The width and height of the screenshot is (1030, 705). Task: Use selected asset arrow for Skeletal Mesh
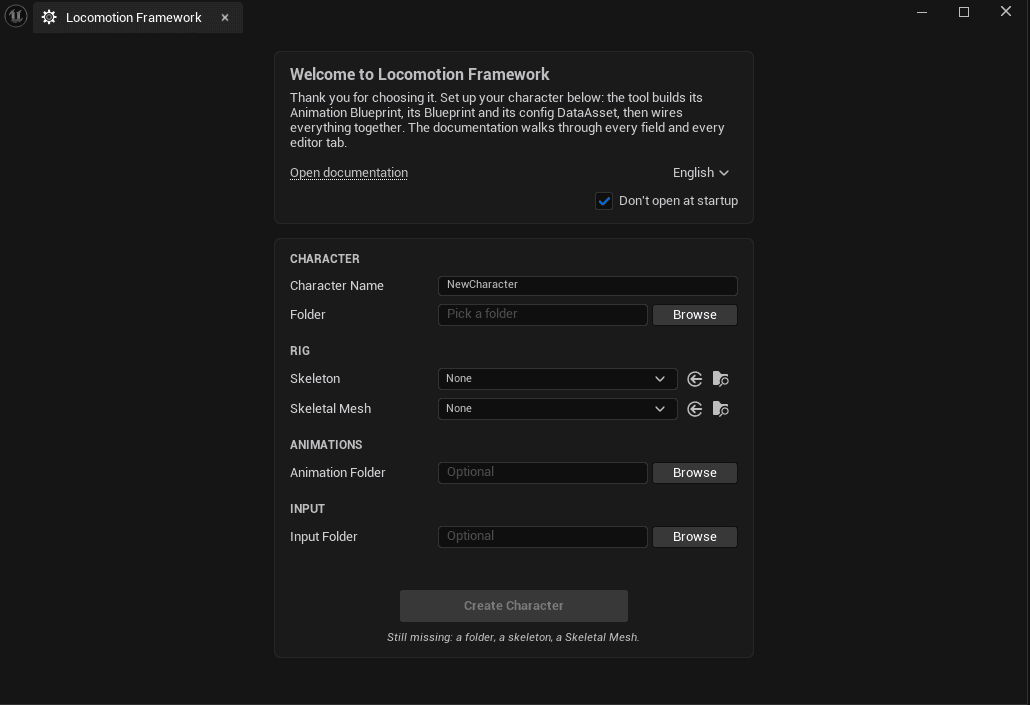694,409
